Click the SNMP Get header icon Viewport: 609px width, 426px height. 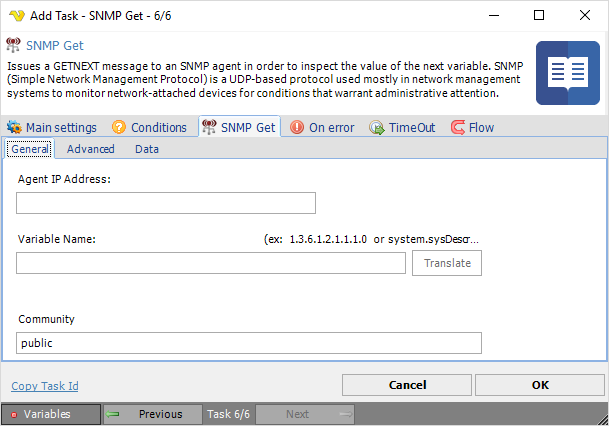click(x=13, y=45)
